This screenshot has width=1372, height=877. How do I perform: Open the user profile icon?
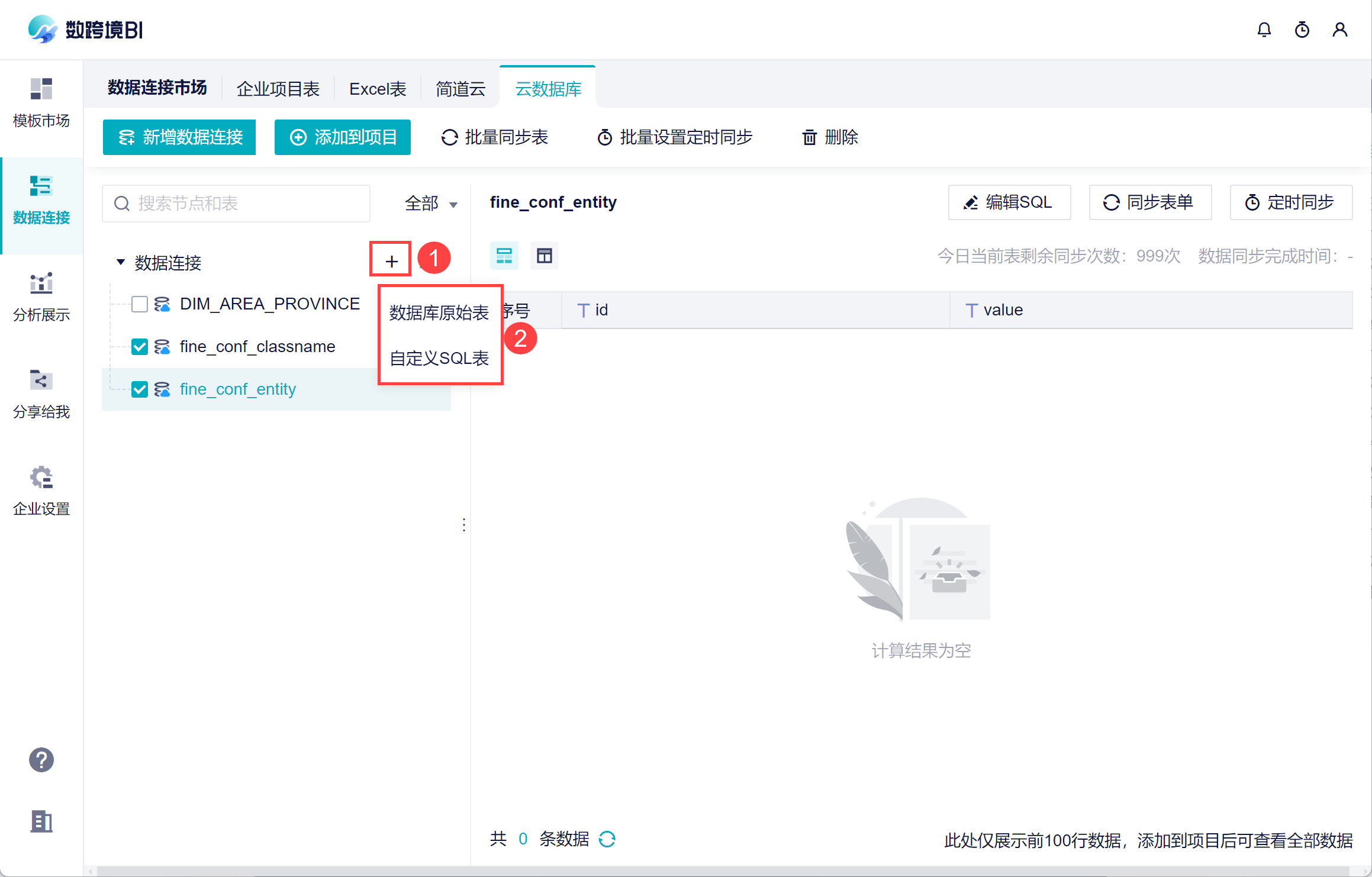pos(1339,30)
